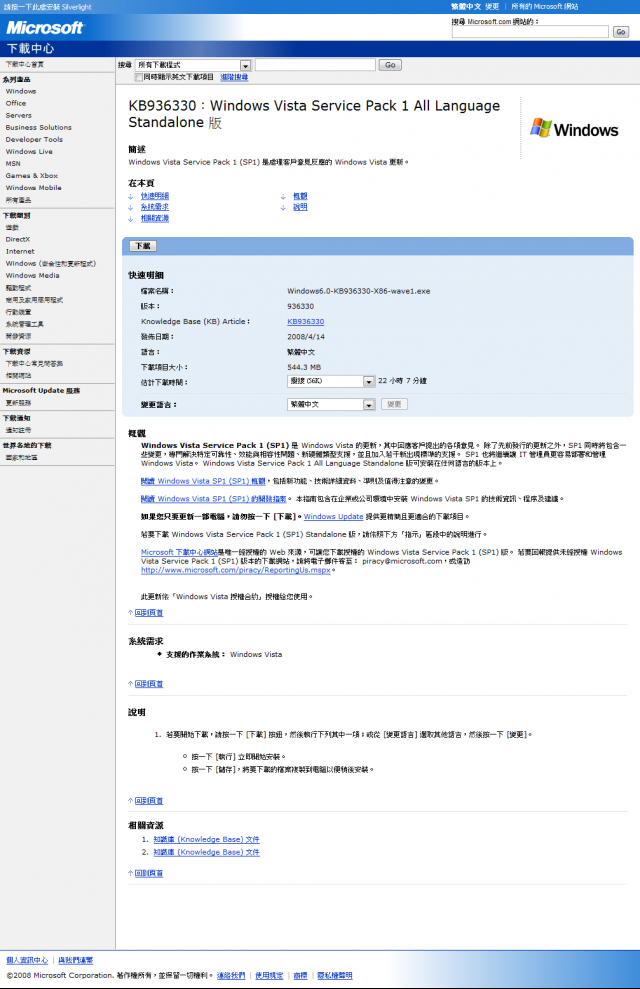640x989 pixels.
Task: Open the 下載中心首頁 sidebar item
Action: [25, 64]
